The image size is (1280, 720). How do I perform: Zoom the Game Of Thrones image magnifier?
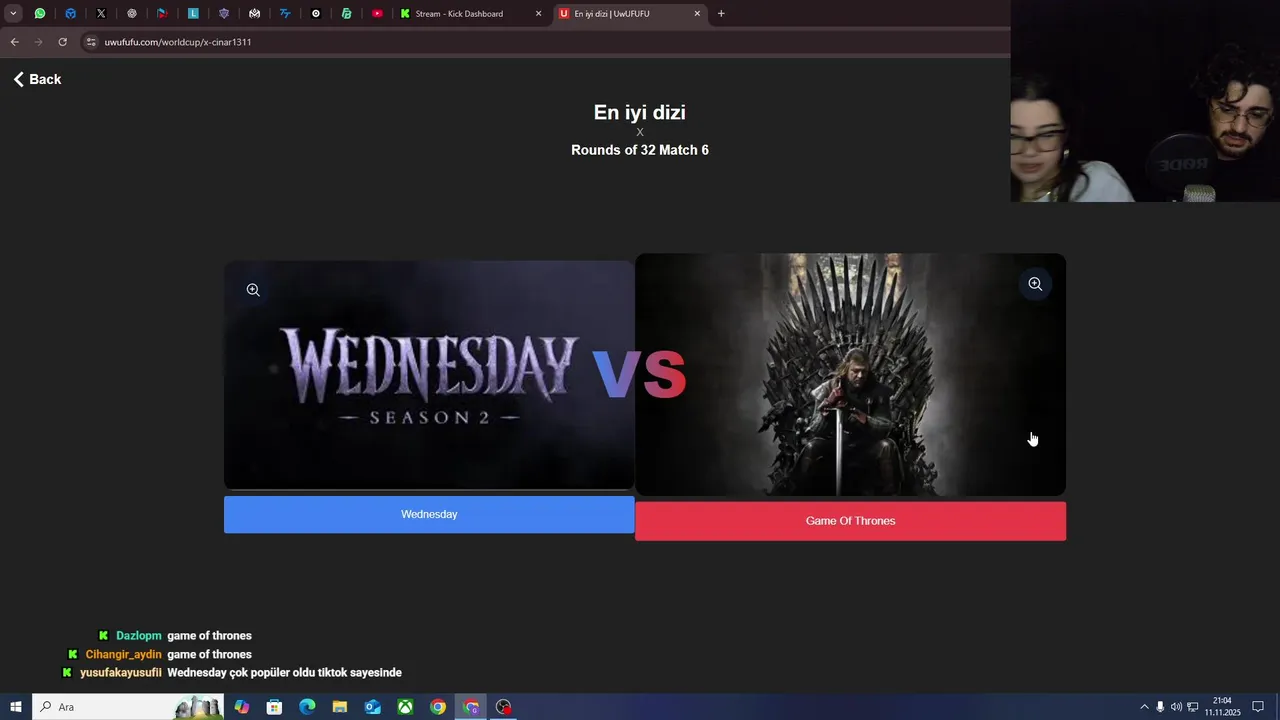[x=1035, y=284]
